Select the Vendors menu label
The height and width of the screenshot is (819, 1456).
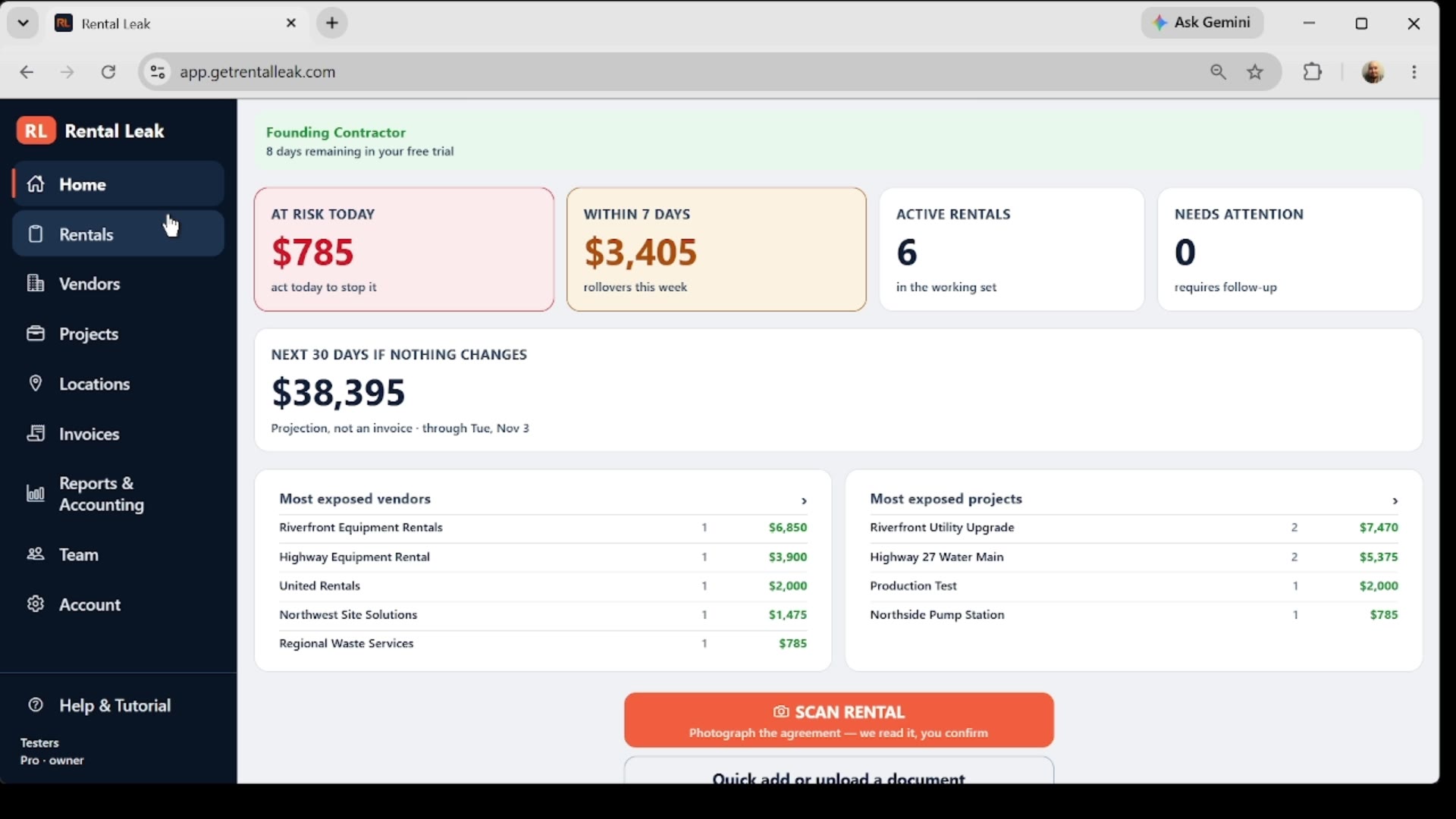[x=89, y=284]
